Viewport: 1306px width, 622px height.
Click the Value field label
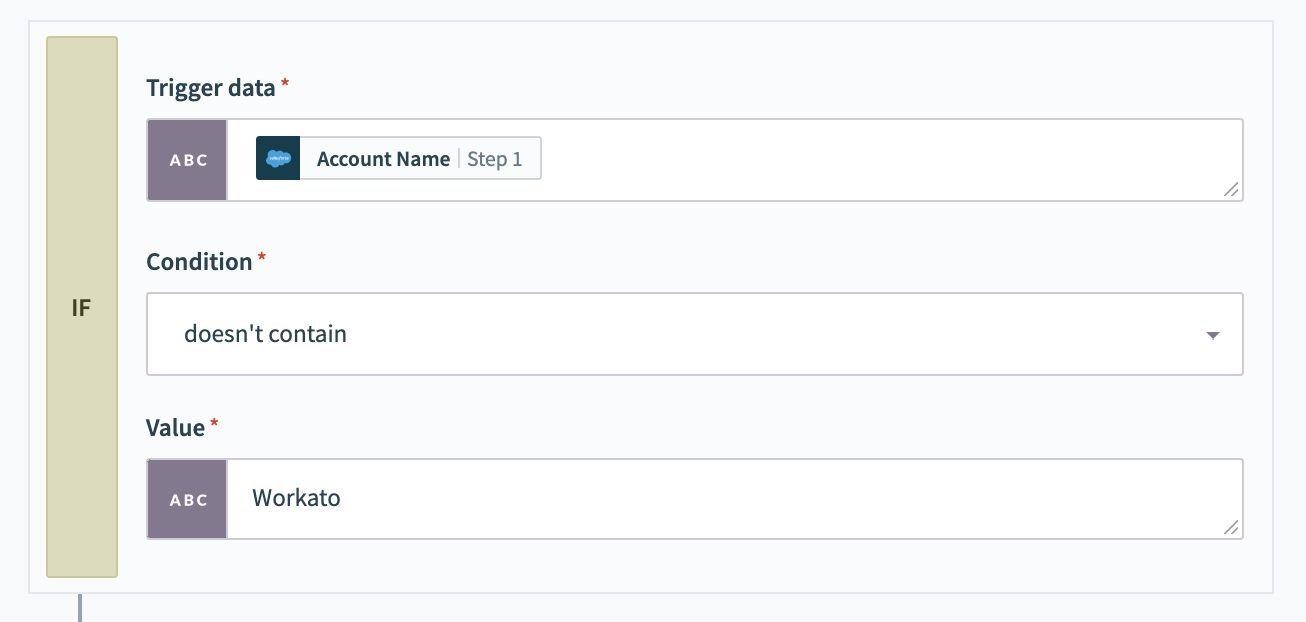tap(176, 427)
